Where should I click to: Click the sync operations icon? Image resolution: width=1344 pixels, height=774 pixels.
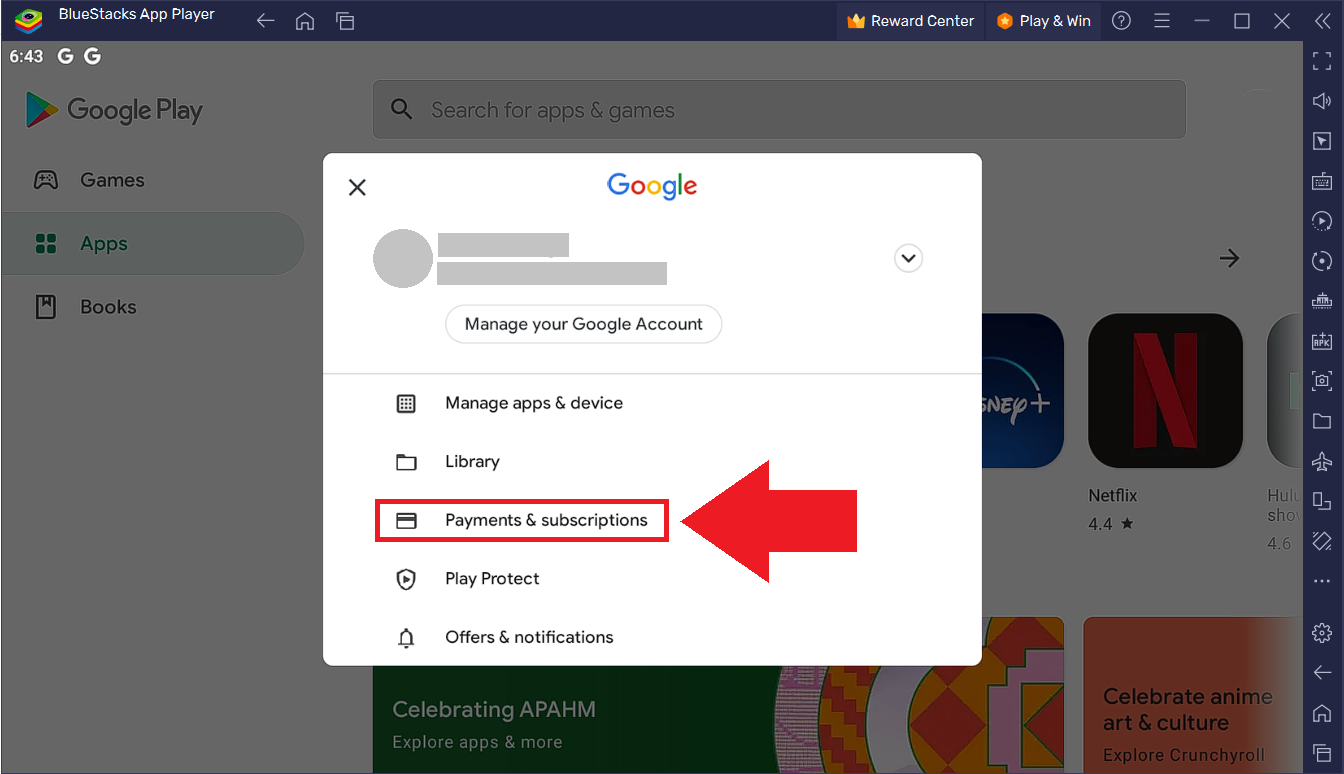(1322, 261)
